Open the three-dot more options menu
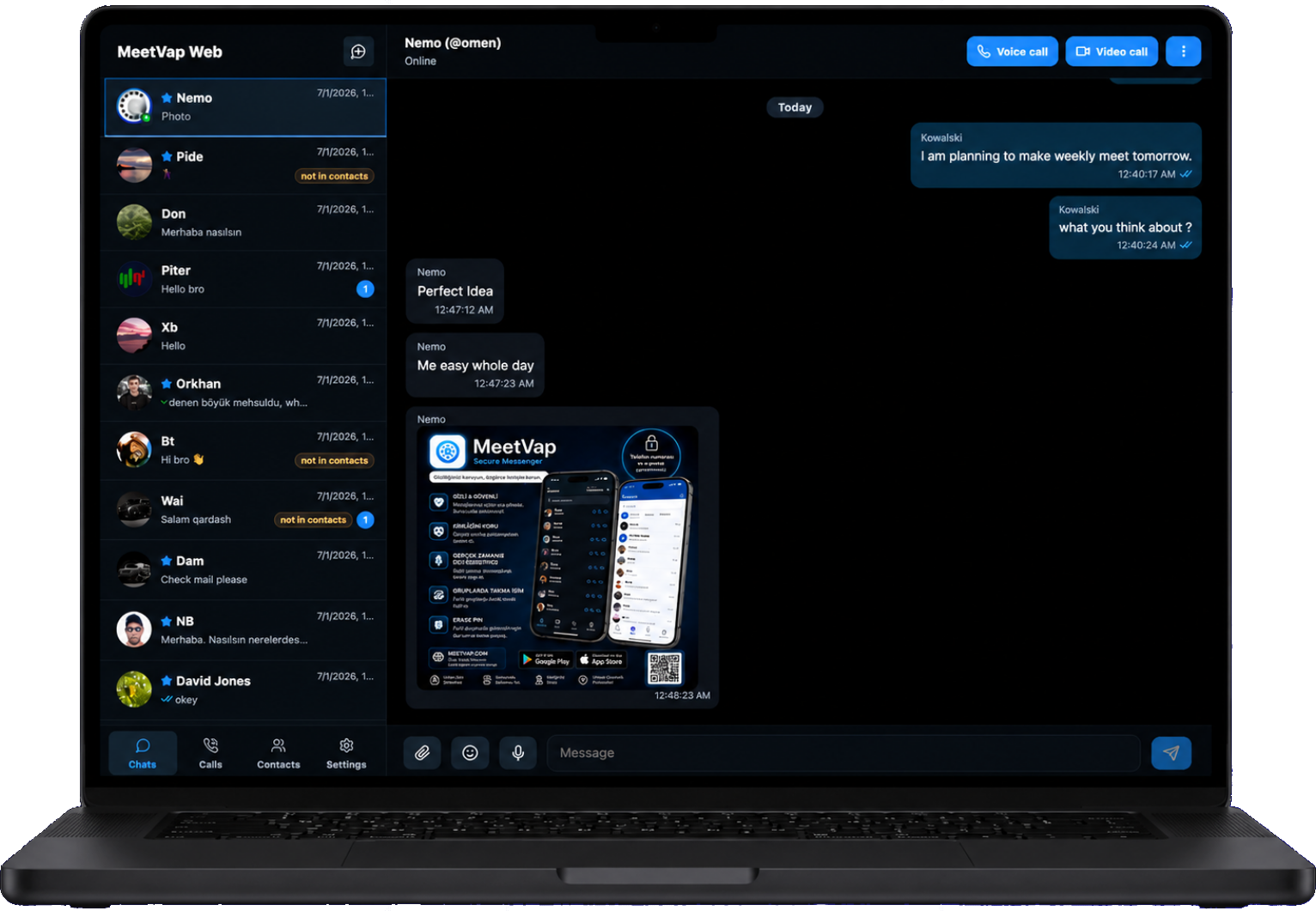This screenshot has height=911, width=1316. 1183,52
